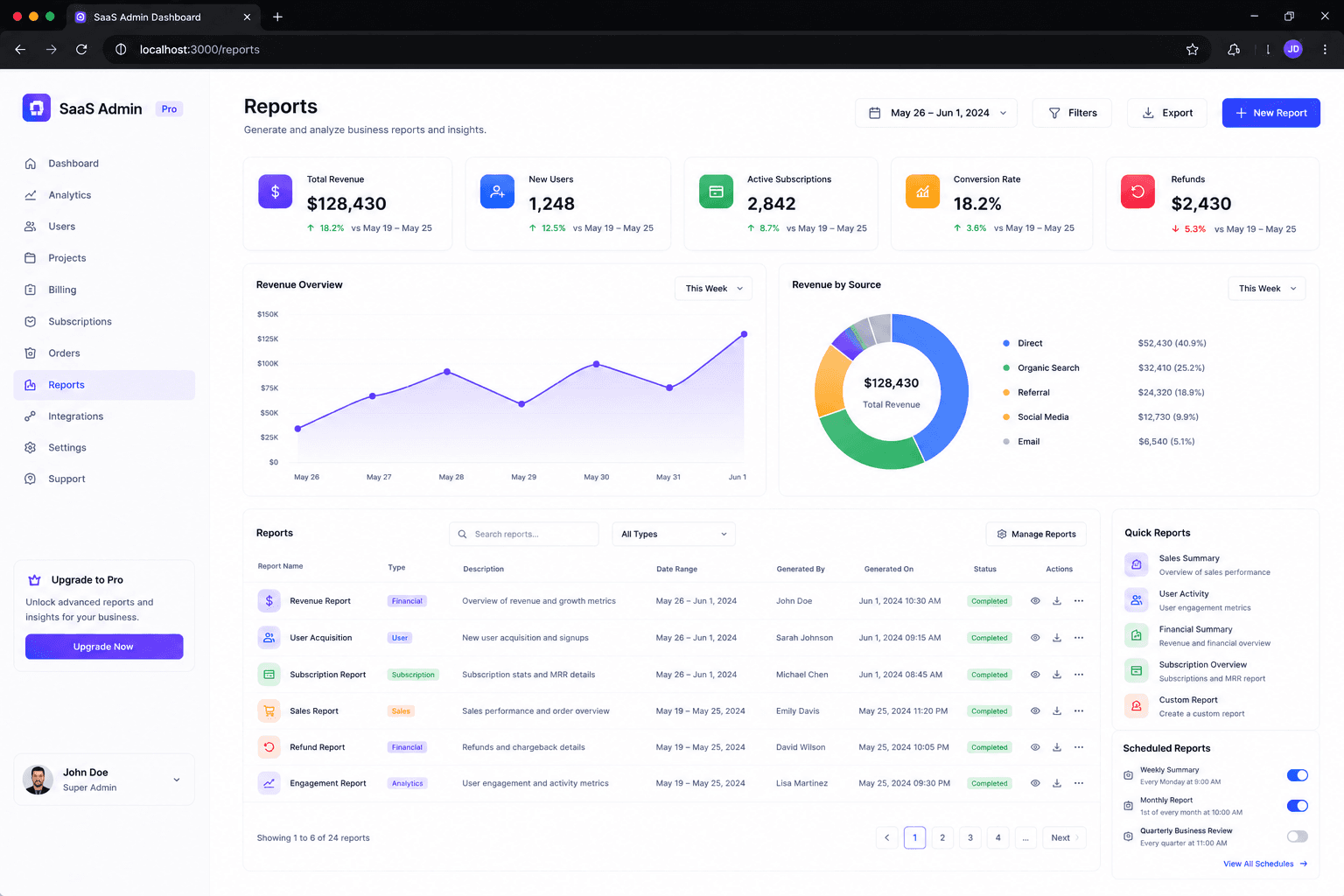Enable the Quarterly Business Review schedule
The image size is (1344, 896).
(x=1297, y=836)
